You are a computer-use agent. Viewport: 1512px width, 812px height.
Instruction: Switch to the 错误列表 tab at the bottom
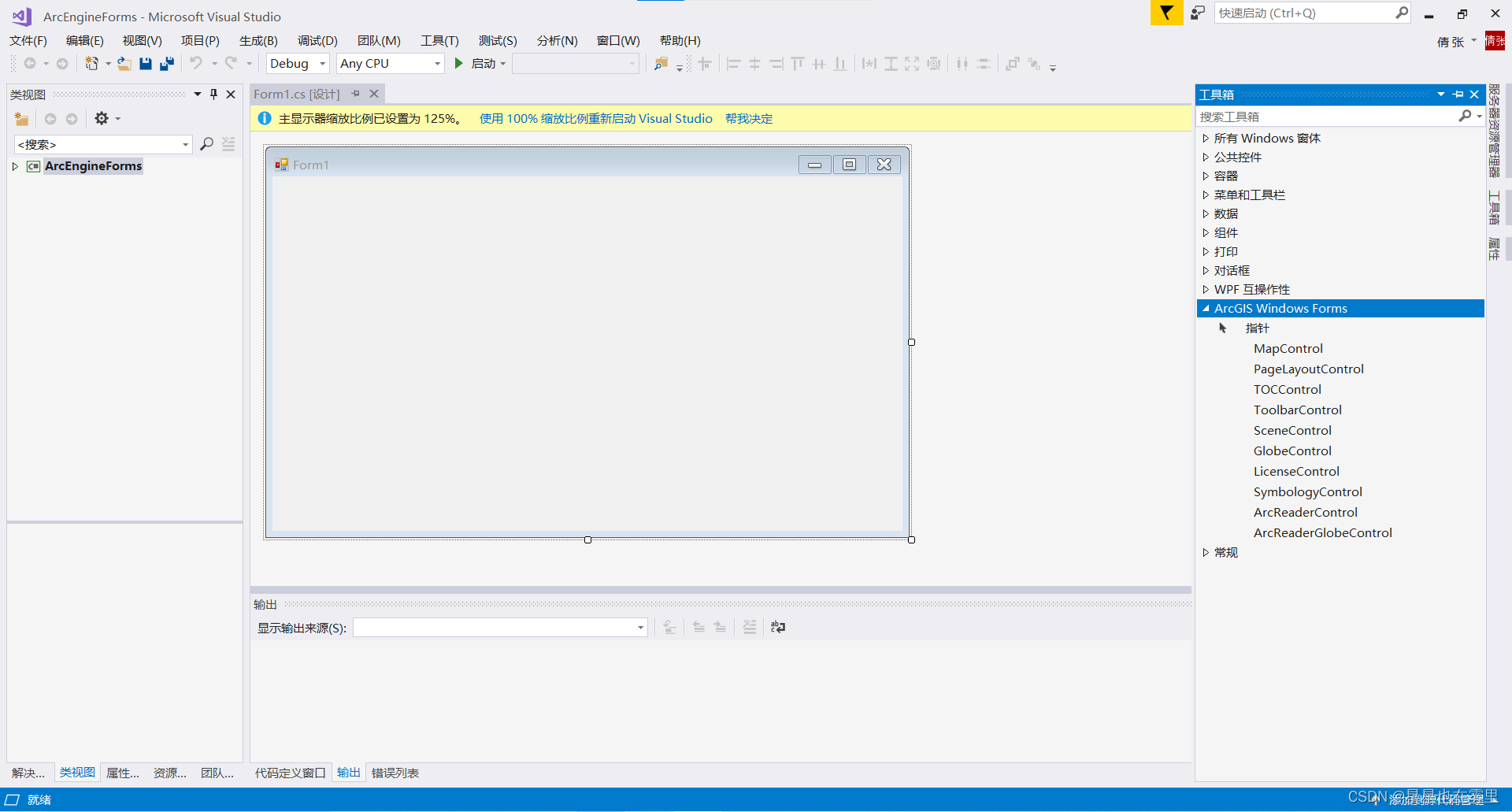(x=395, y=773)
